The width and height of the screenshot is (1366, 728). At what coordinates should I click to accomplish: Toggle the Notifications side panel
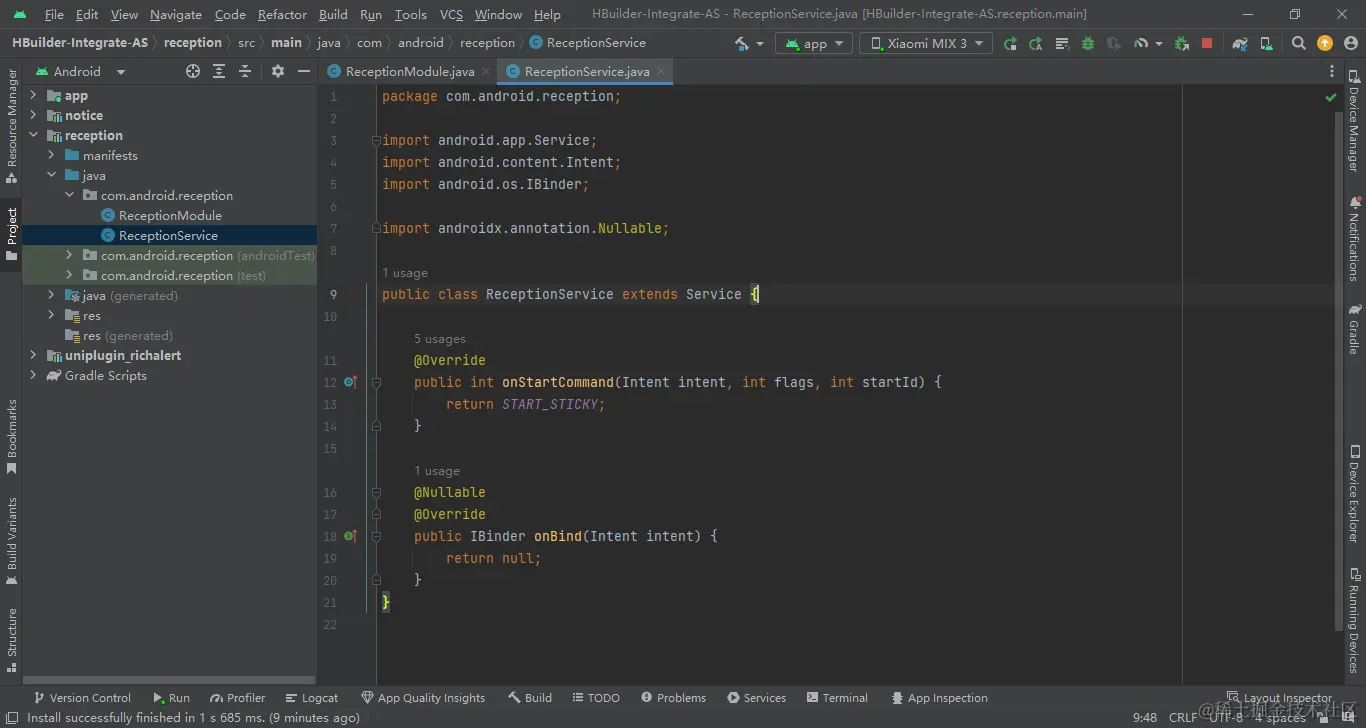click(1354, 239)
